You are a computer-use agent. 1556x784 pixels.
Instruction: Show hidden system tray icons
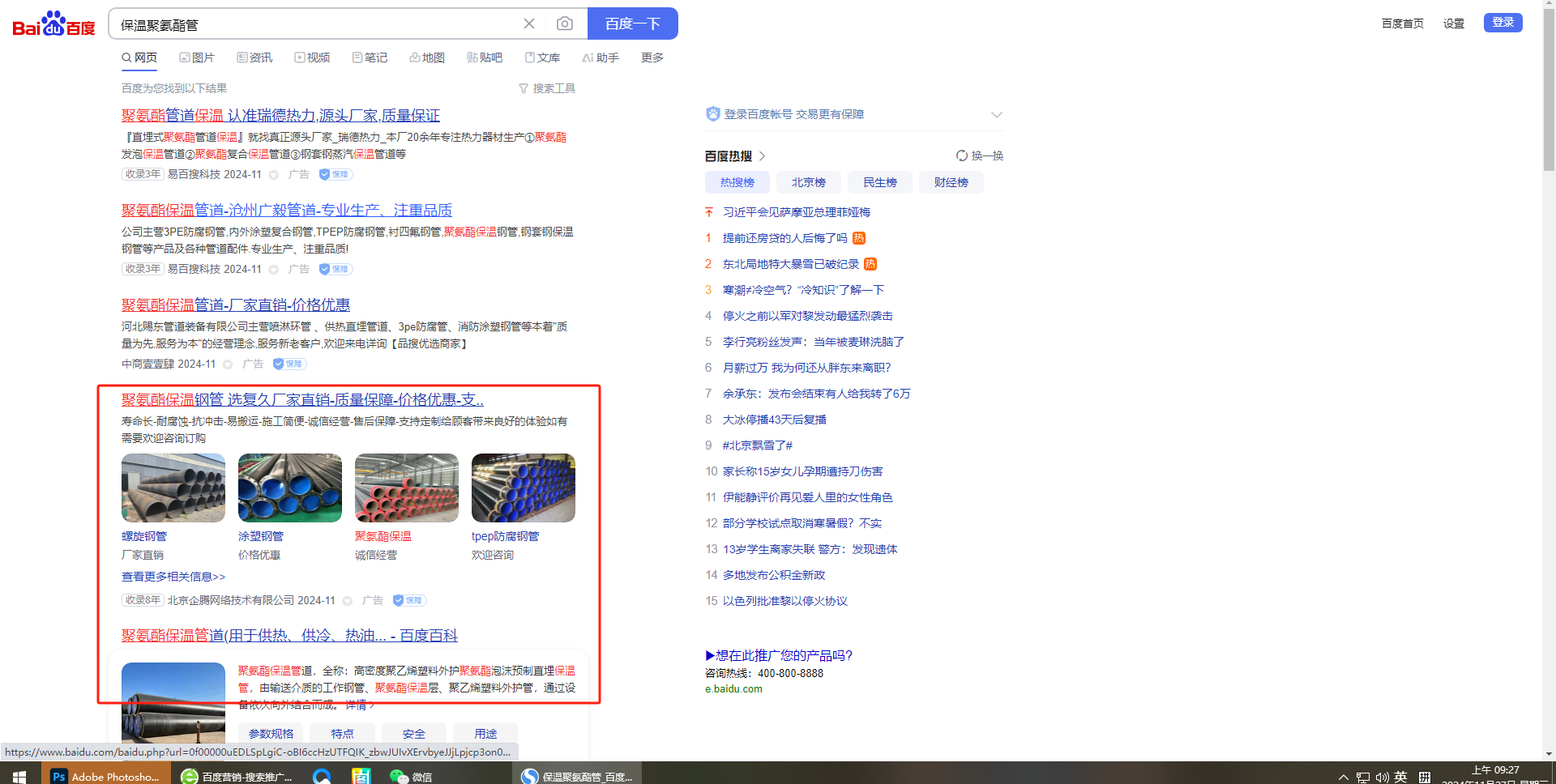point(1344,778)
